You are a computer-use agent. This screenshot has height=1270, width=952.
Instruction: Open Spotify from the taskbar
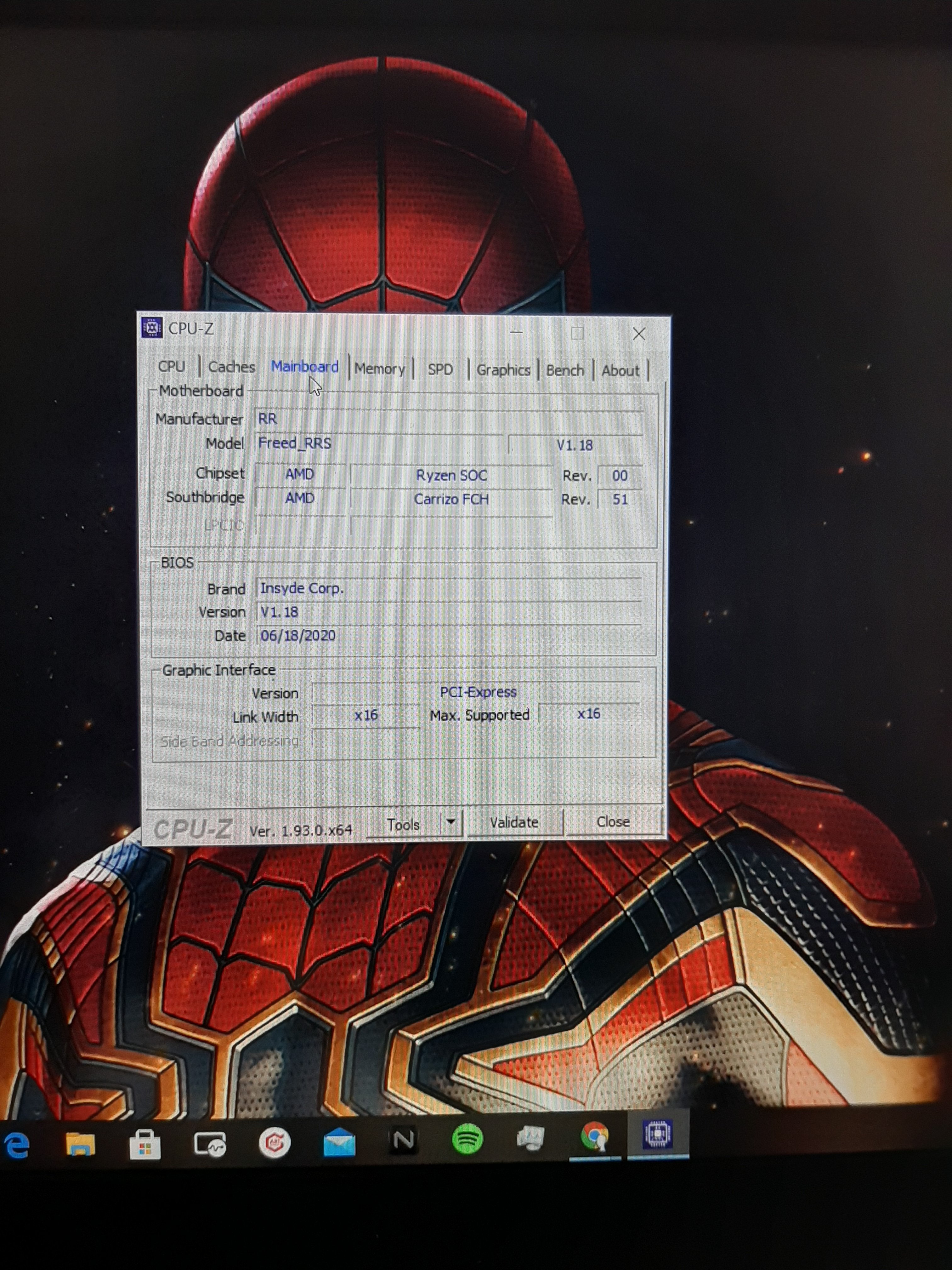pyautogui.click(x=467, y=1139)
